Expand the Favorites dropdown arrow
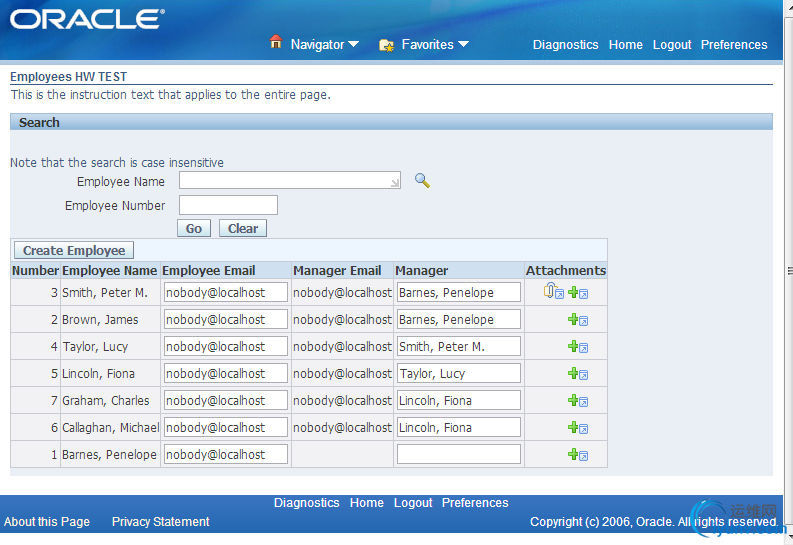 [463, 45]
